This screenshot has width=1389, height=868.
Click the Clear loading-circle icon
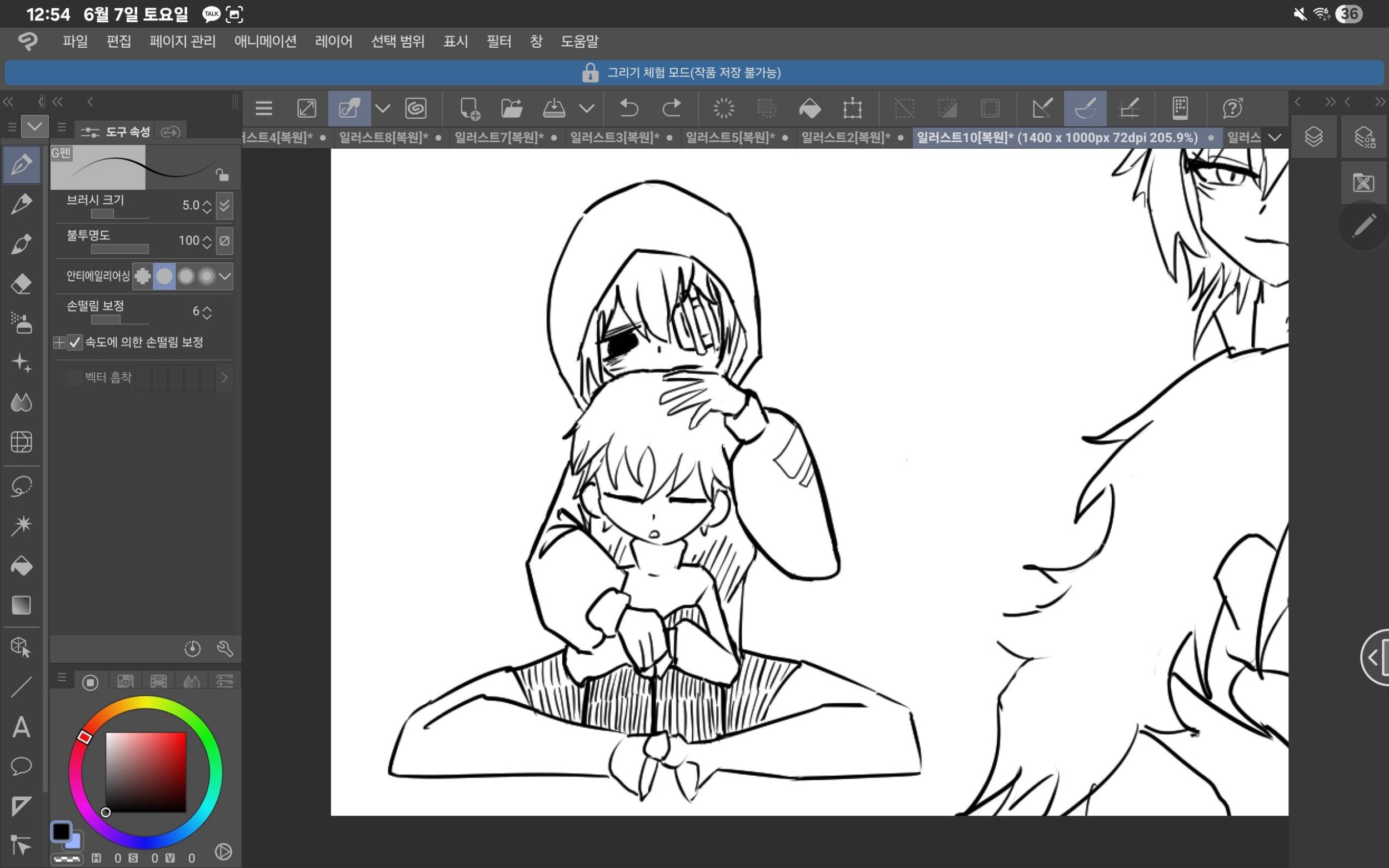723,108
